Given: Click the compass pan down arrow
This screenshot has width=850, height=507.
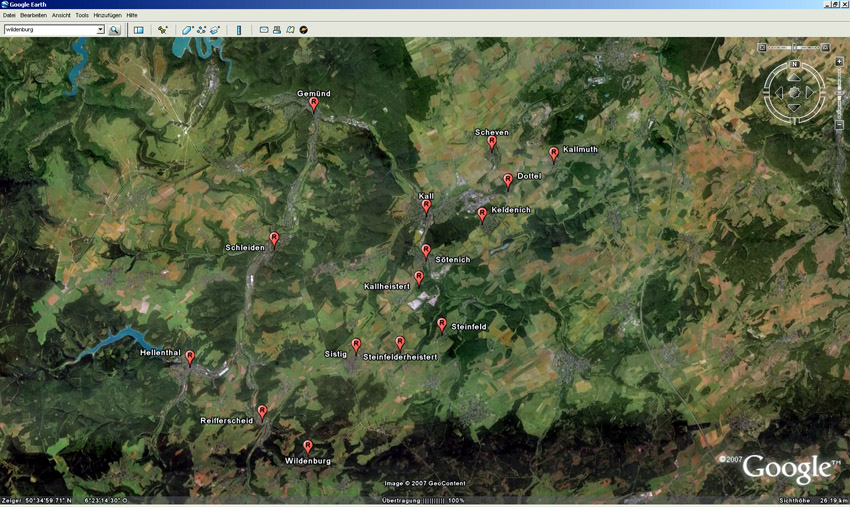Looking at the screenshot, I should click(794, 107).
